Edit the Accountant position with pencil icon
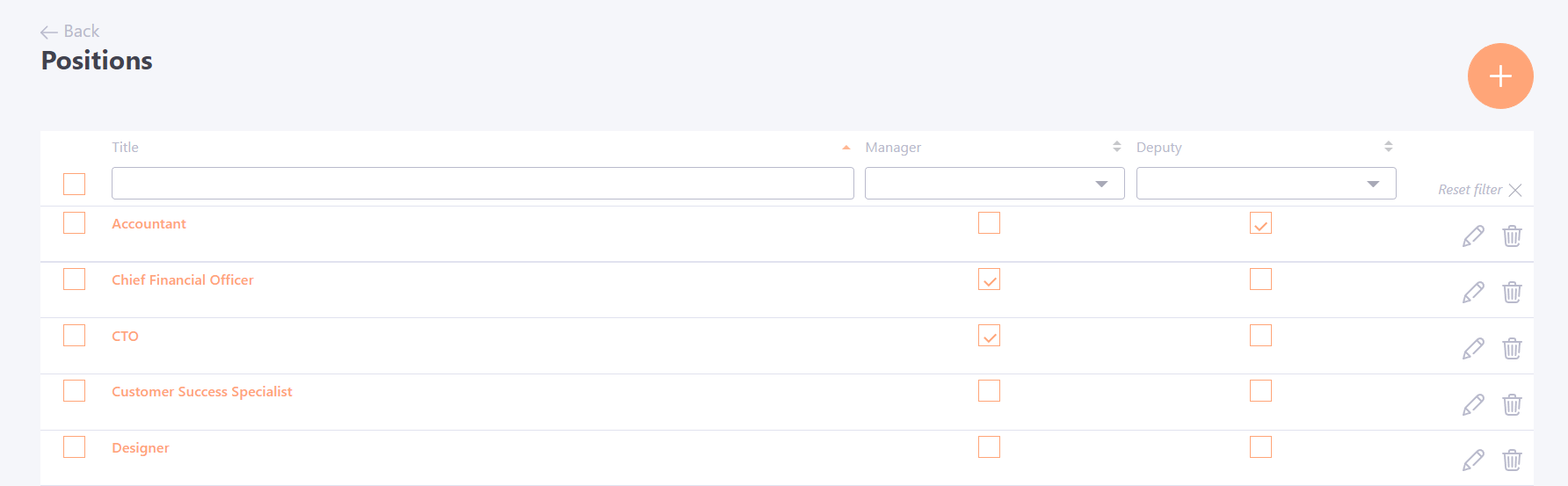Screen dimensions: 1568x486 [x=1473, y=236]
